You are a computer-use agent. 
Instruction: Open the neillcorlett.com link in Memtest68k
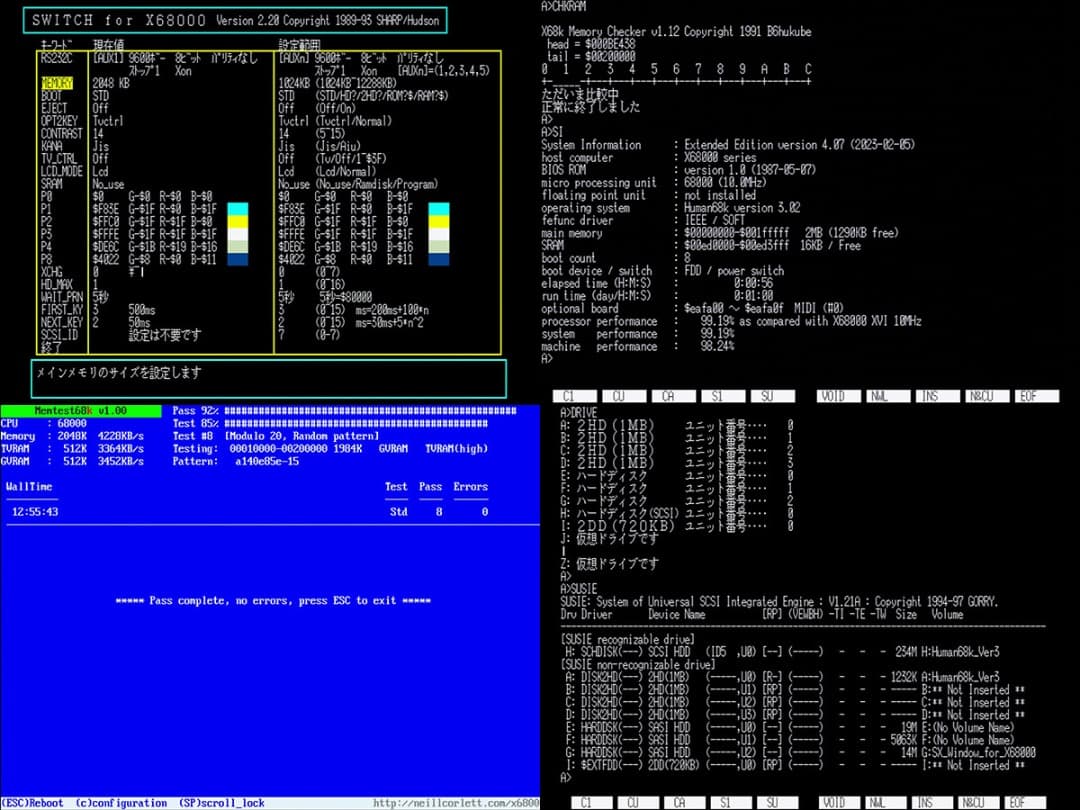457,803
